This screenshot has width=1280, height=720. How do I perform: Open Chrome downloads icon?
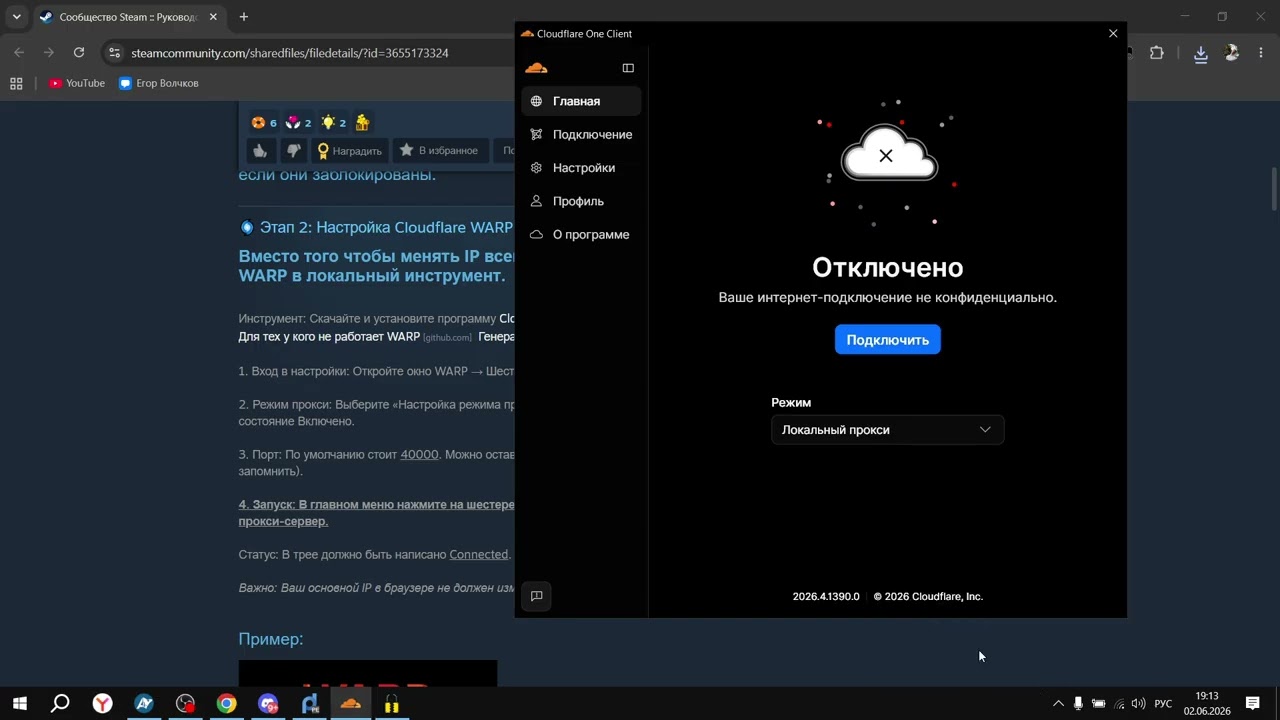(1201, 53)
